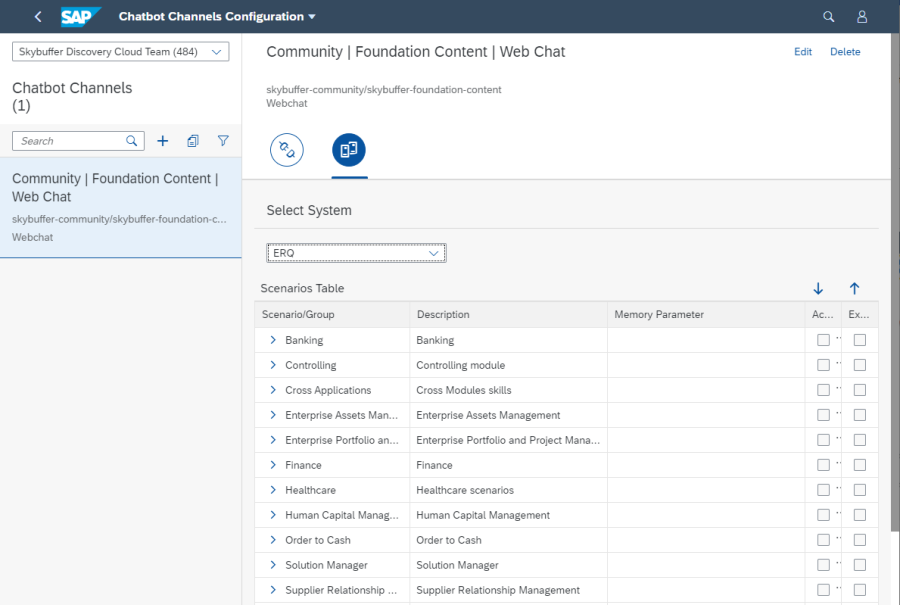Expand the Finance scenario group
Image resolution: width=900 pixels, height=605 pixels.
tap(273, 465)
